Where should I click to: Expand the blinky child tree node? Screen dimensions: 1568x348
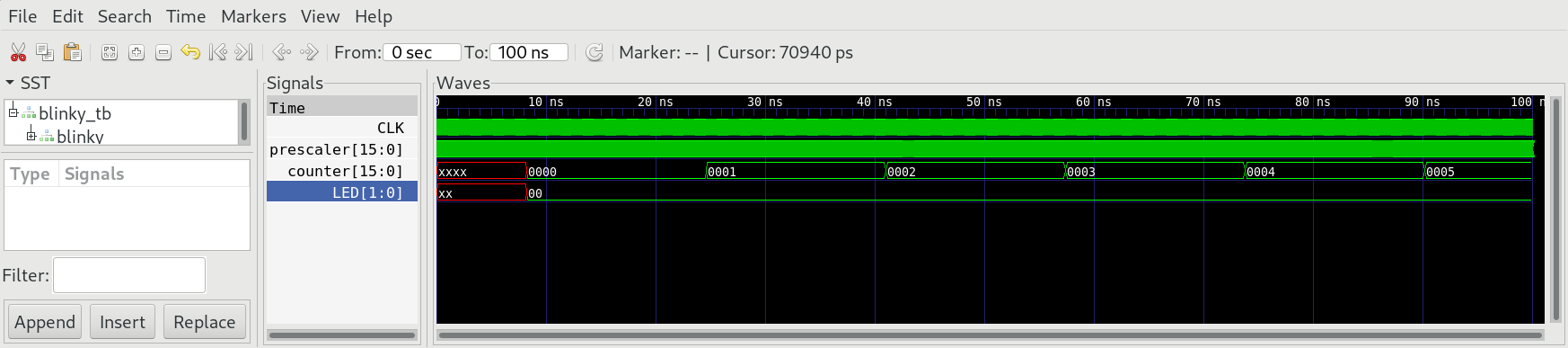coord(31,136)
